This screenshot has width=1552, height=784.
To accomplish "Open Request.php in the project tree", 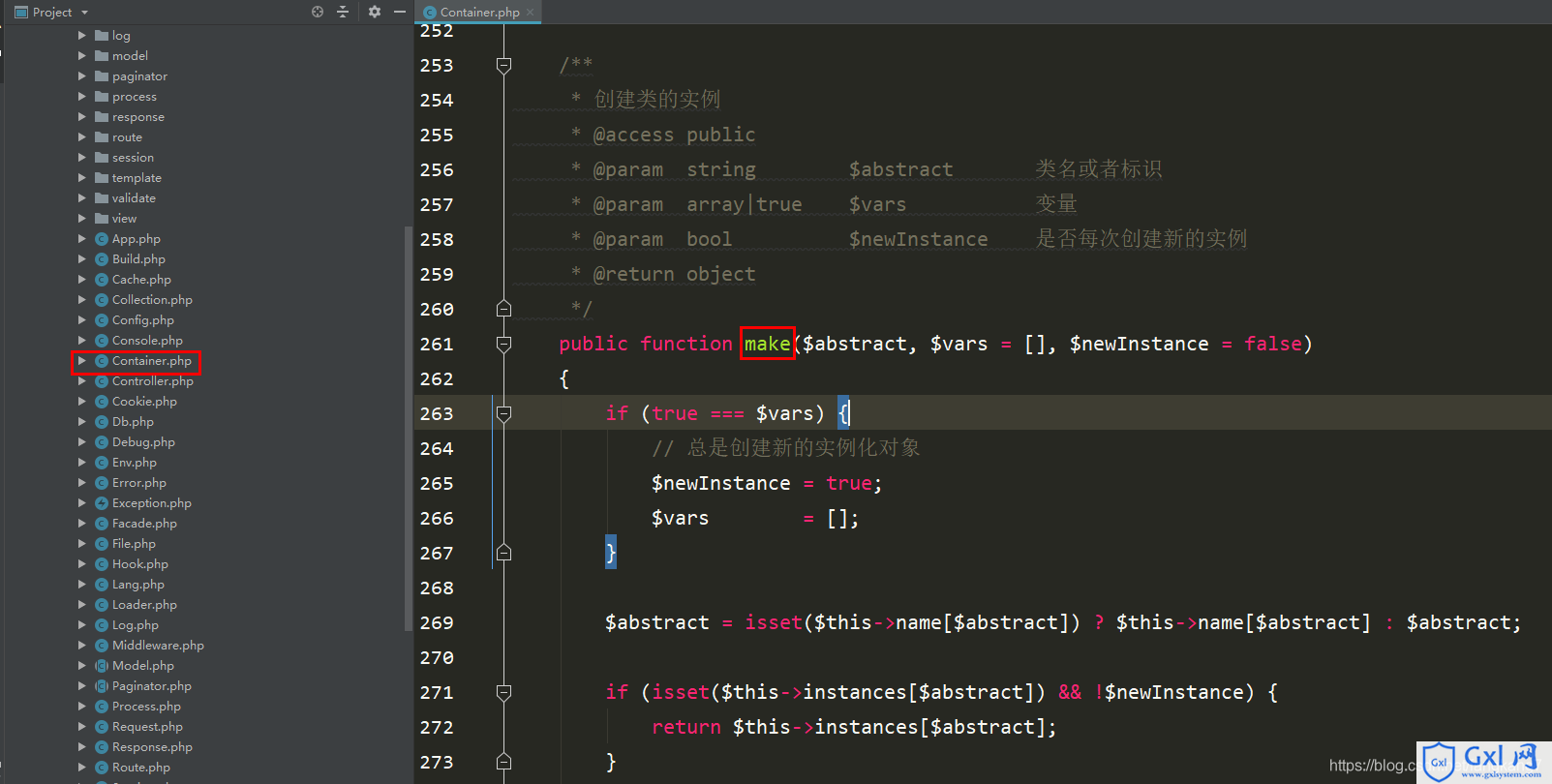I will click(x=147, y=727).
